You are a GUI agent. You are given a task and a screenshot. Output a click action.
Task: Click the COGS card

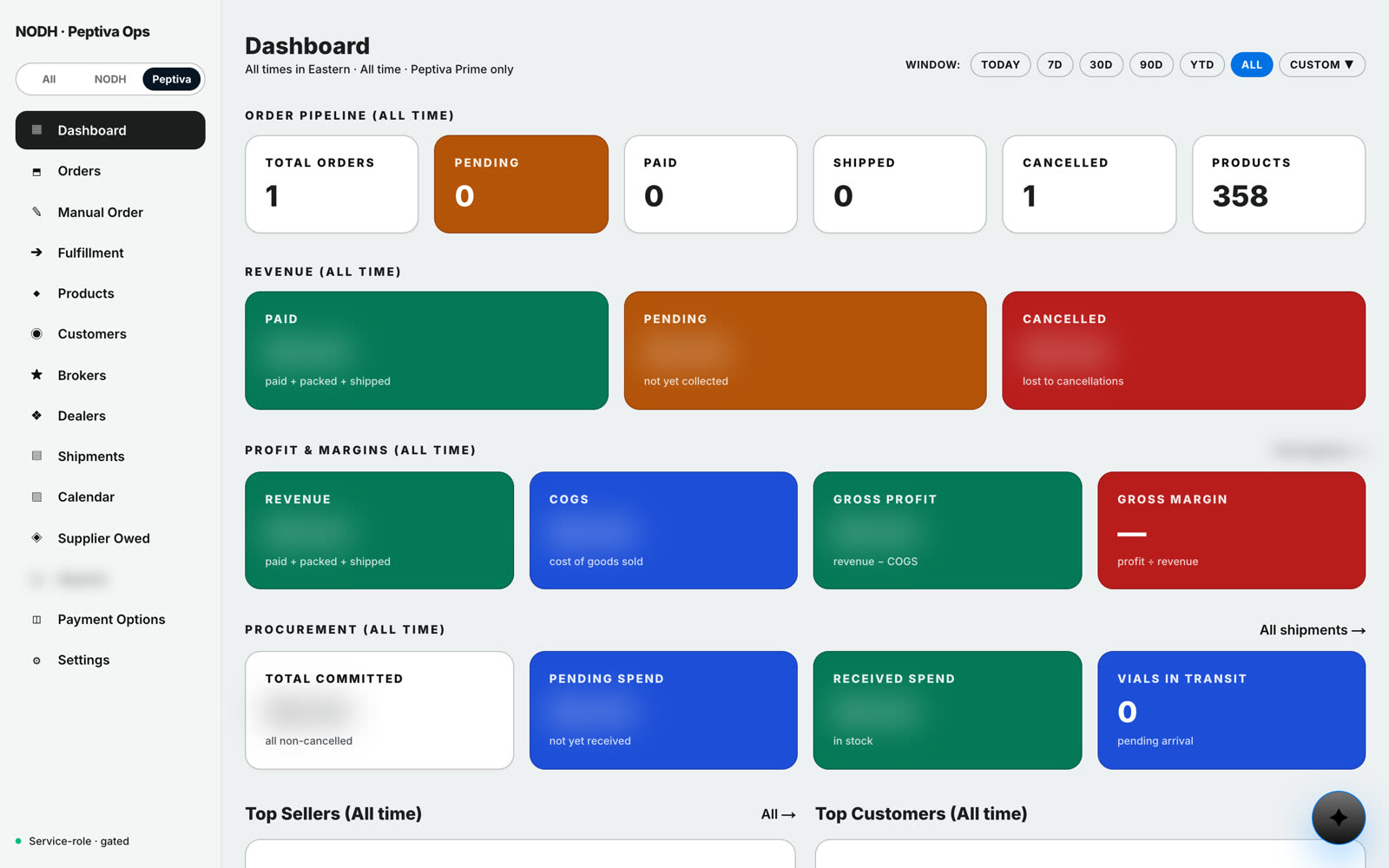(x=663, y=530)
